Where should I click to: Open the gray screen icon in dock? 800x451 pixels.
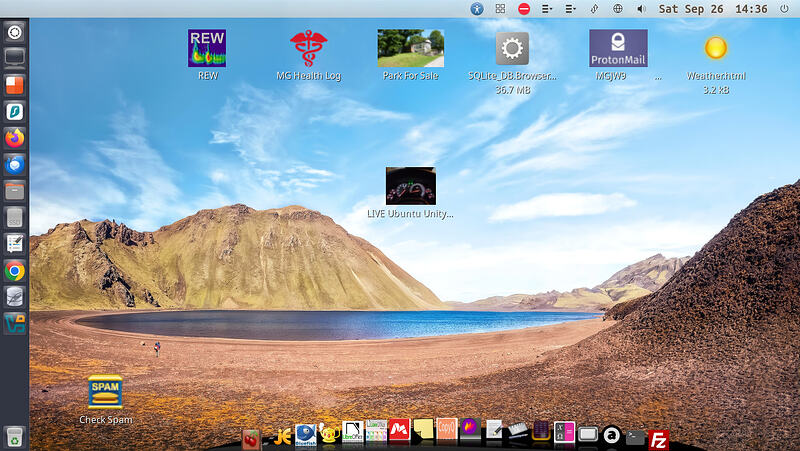[587, 434]
